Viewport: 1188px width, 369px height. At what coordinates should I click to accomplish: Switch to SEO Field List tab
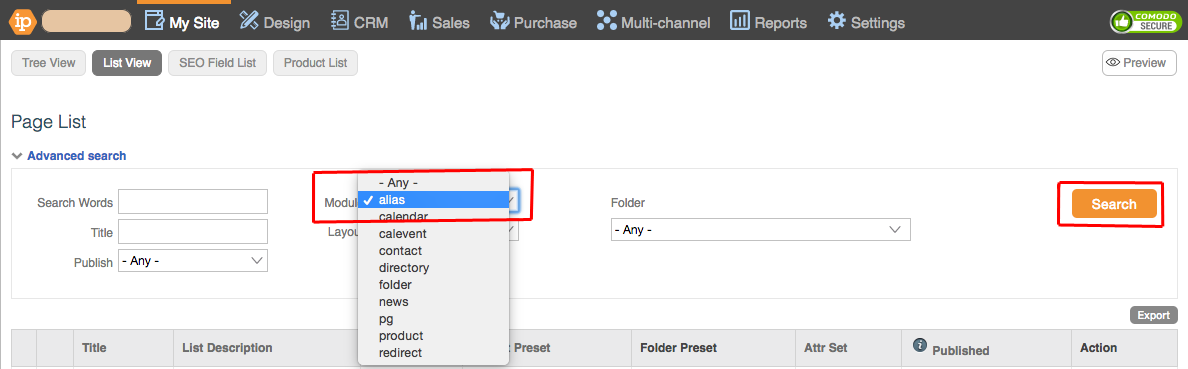(x=217, y=63)
